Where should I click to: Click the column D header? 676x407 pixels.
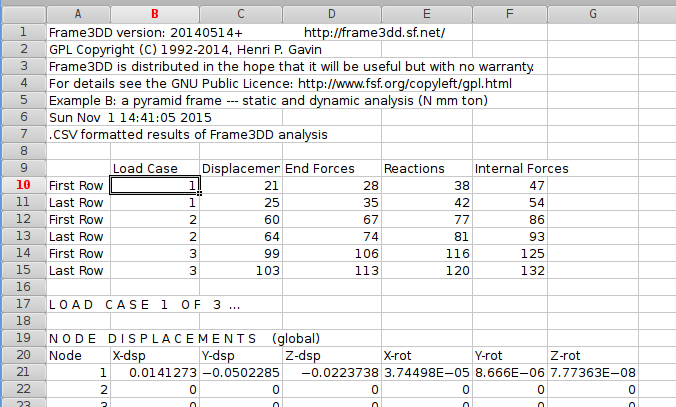331,13
